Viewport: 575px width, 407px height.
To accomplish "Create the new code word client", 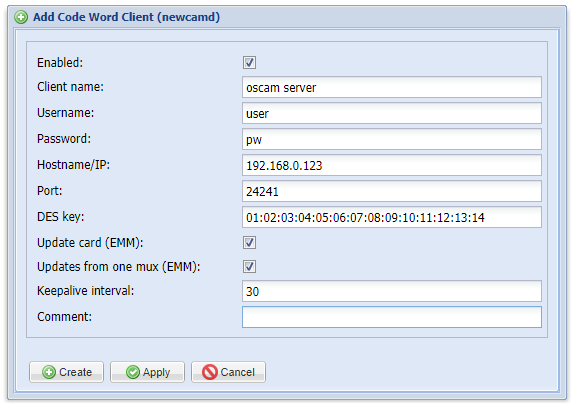I will 66,372.
